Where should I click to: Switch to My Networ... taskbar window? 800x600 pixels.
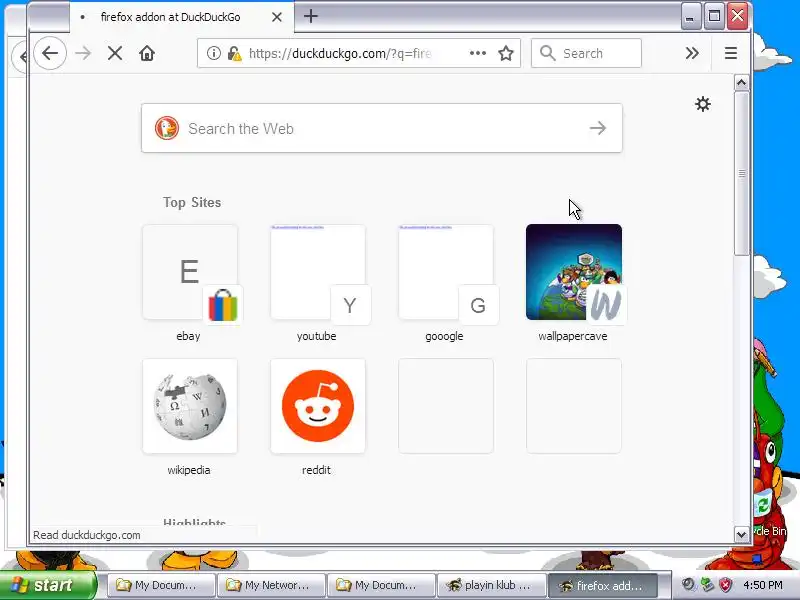[271, 585]
